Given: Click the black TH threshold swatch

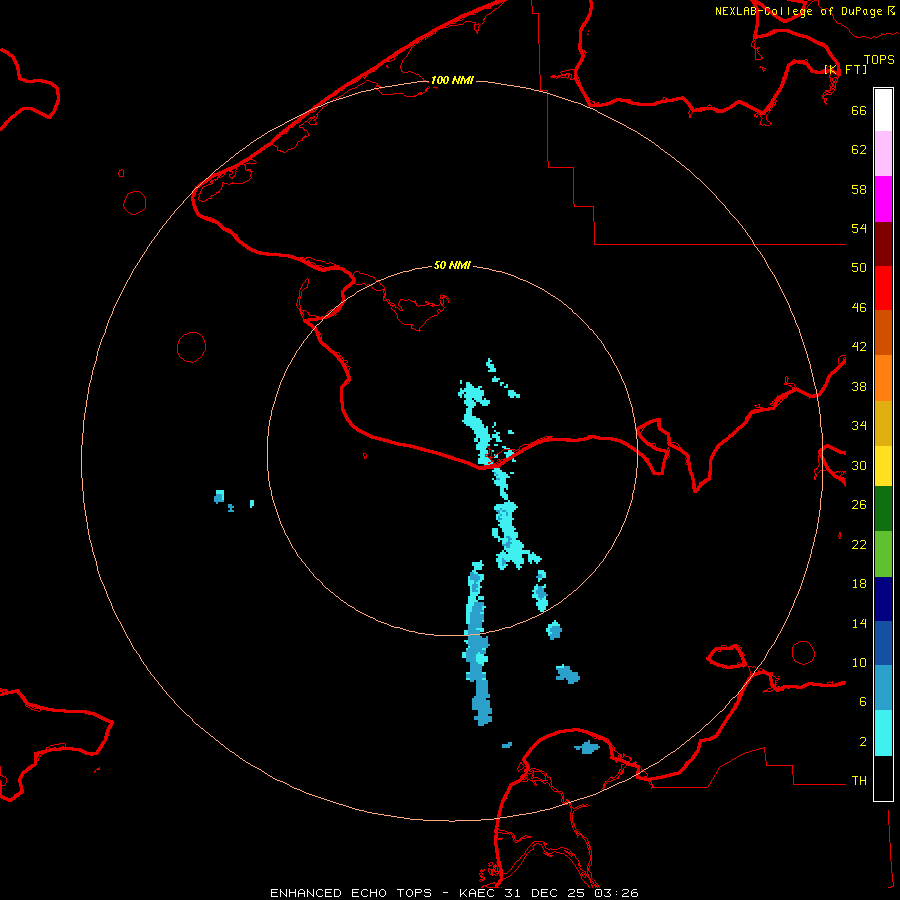Looking at the screenshot, I should point(883,778).
